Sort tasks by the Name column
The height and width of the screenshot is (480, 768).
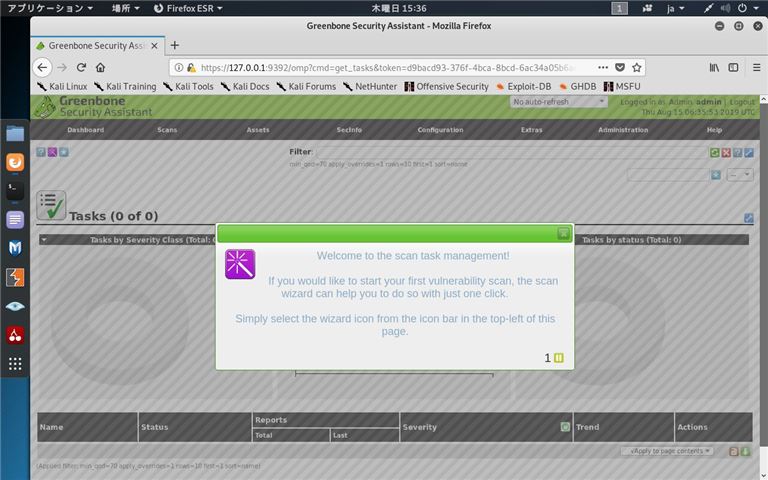pos(51,427)
